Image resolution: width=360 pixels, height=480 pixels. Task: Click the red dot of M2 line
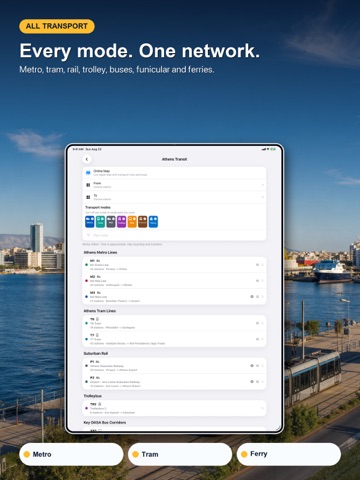point(87,281)
